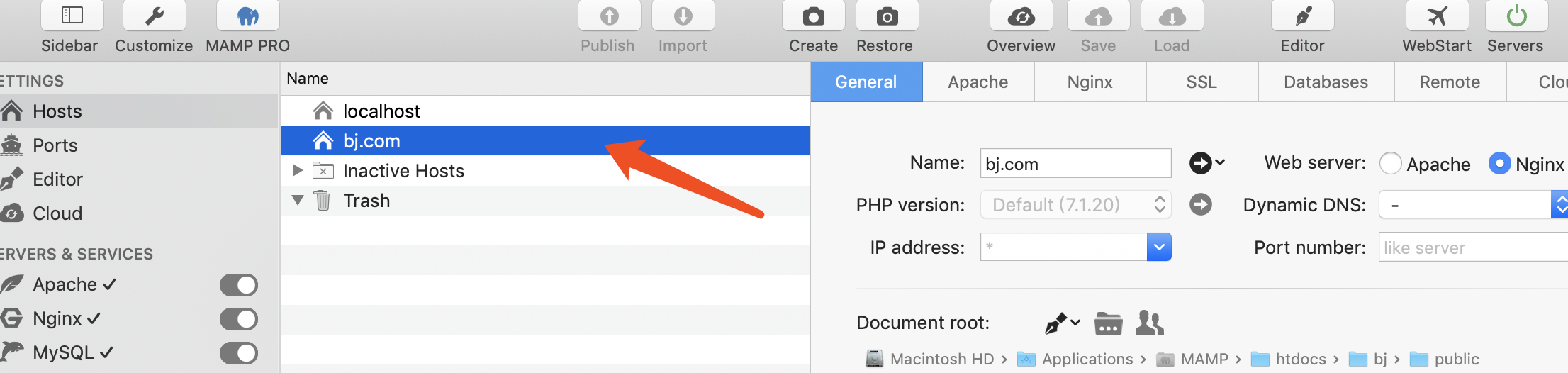Switch to the Remote tab

tap(1450, 82)
